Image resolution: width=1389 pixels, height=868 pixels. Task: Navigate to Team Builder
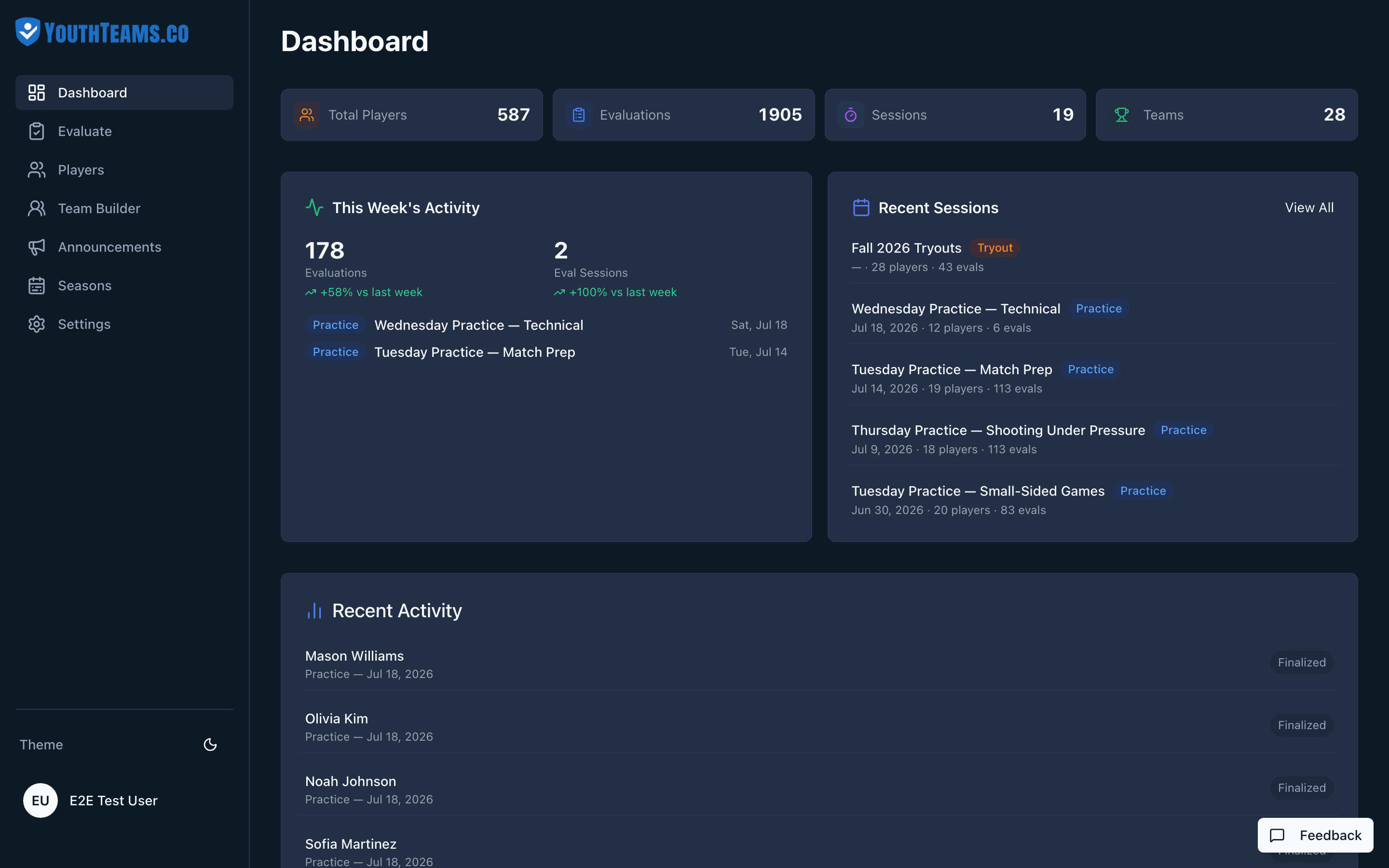pos(124,208)
